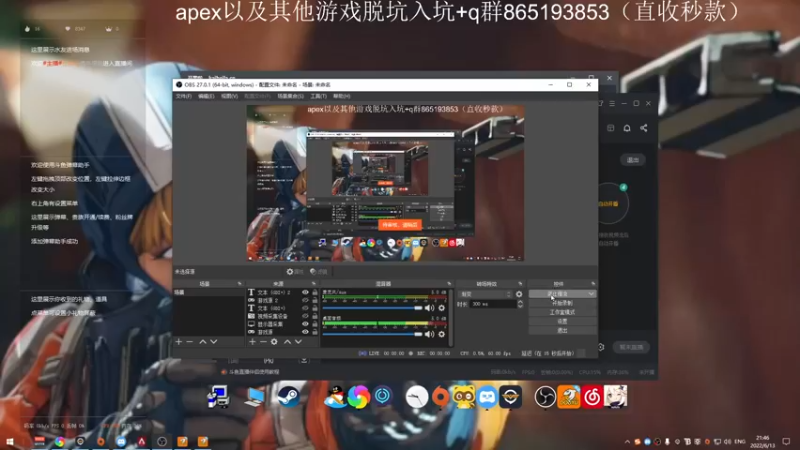
Task: Open the 帮助(H) menu
Action: point(341,96)
